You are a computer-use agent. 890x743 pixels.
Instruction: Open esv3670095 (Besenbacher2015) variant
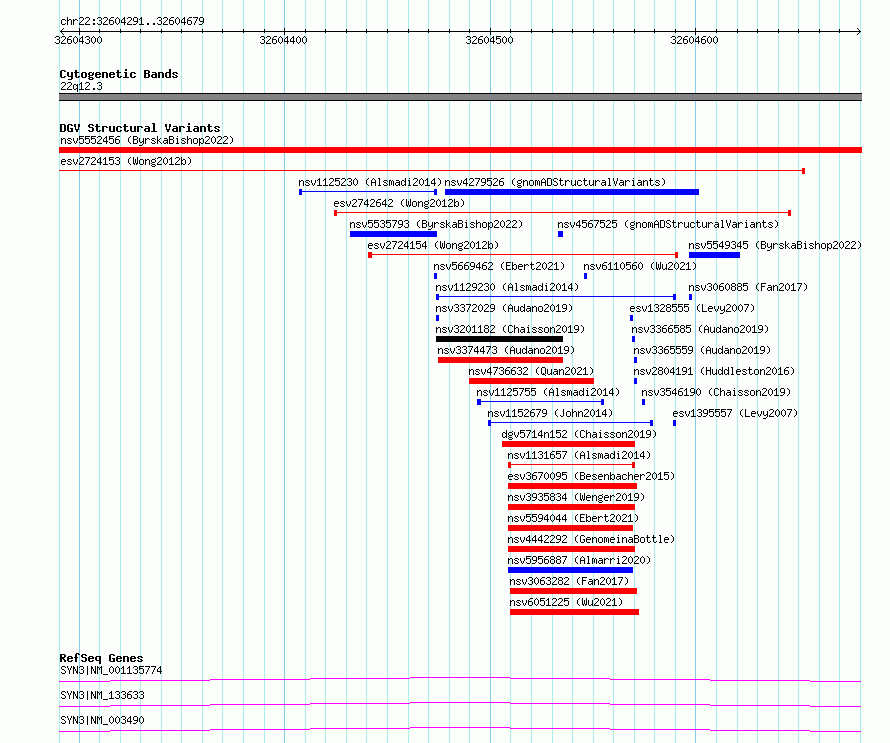[591, 476]
